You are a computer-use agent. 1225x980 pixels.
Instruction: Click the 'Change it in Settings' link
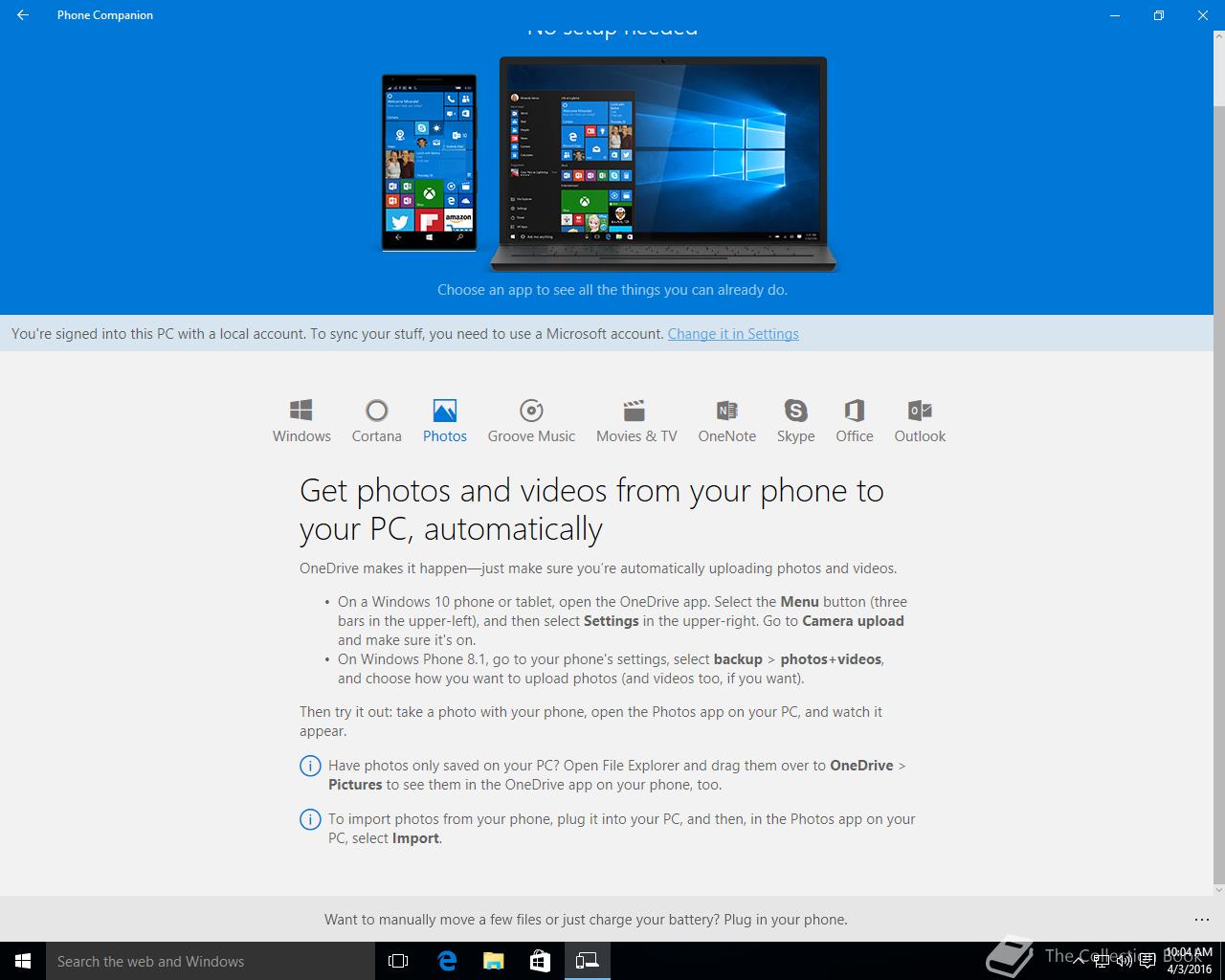coord(733,334)
